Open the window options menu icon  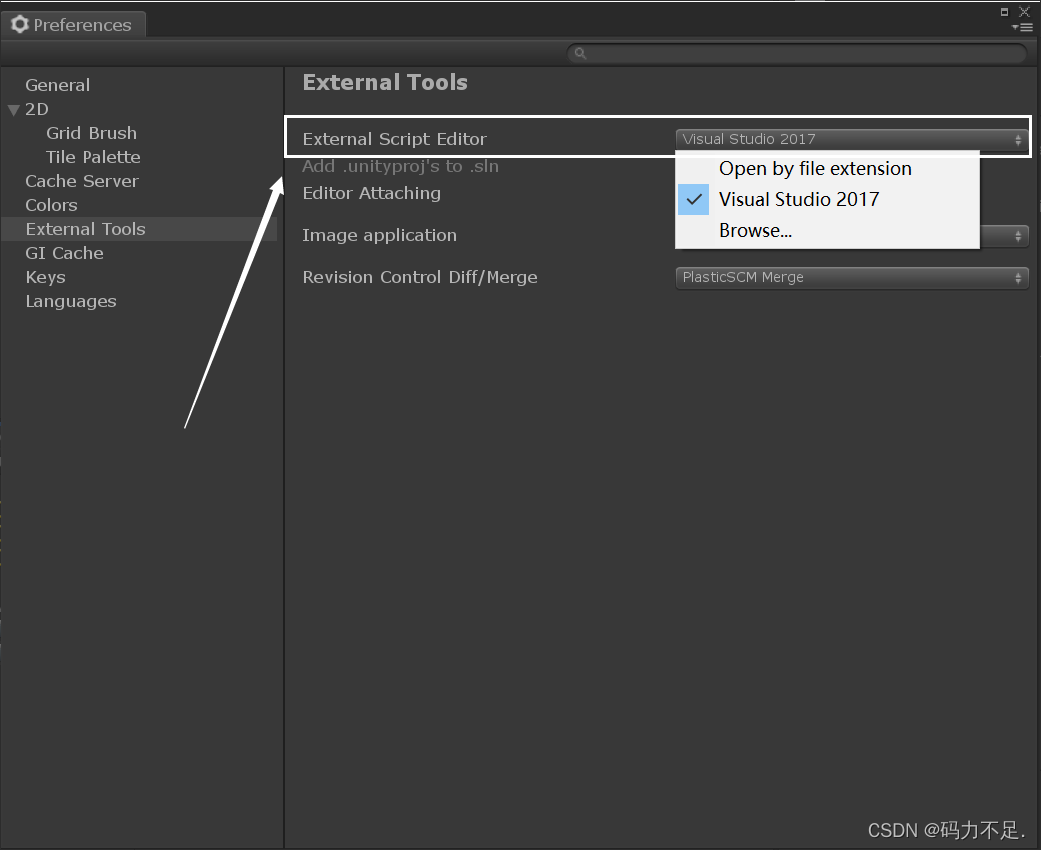[1023, 28]
